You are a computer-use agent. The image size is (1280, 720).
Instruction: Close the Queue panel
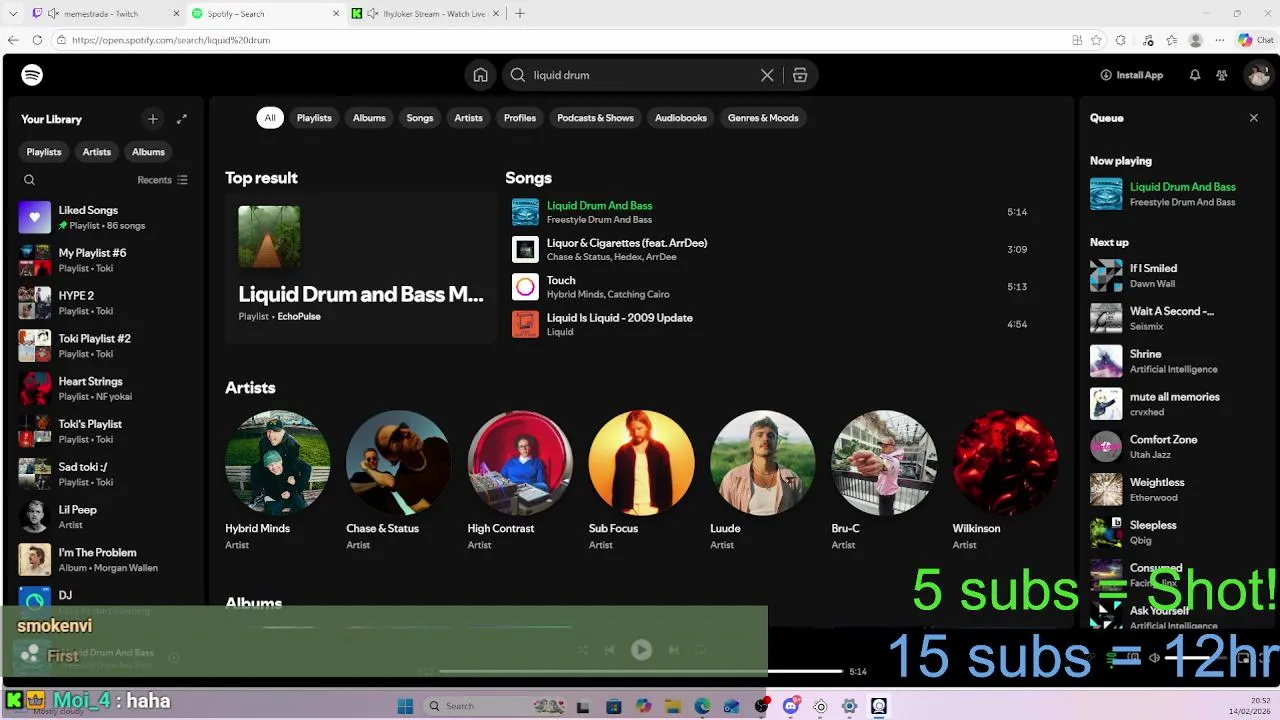1254,118
